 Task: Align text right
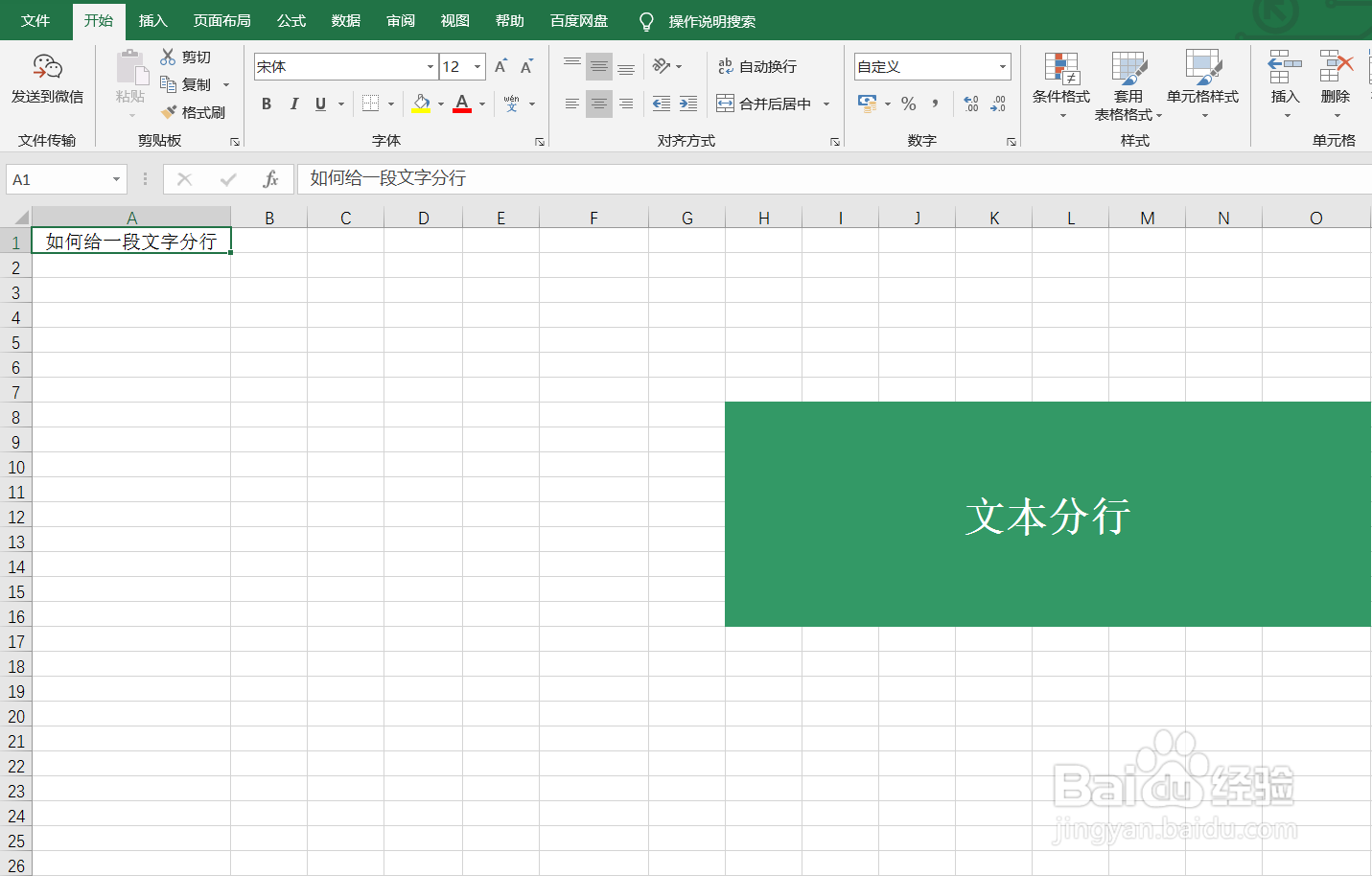tap(626, 104)
